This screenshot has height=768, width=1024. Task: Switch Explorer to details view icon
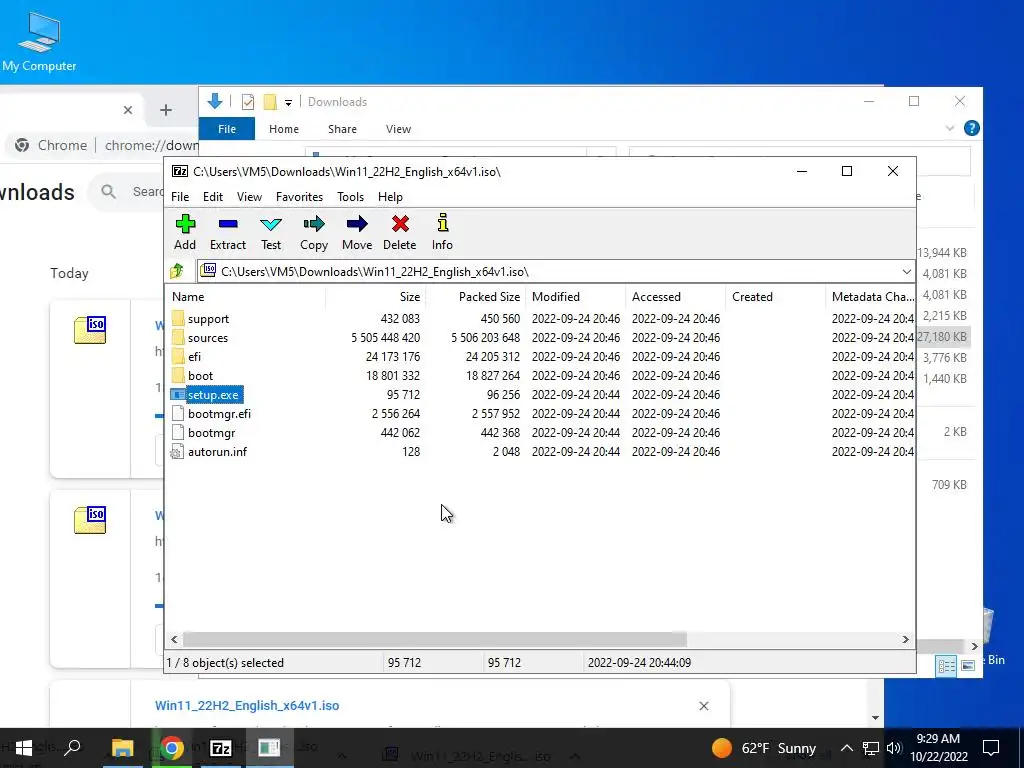point(946,665)
